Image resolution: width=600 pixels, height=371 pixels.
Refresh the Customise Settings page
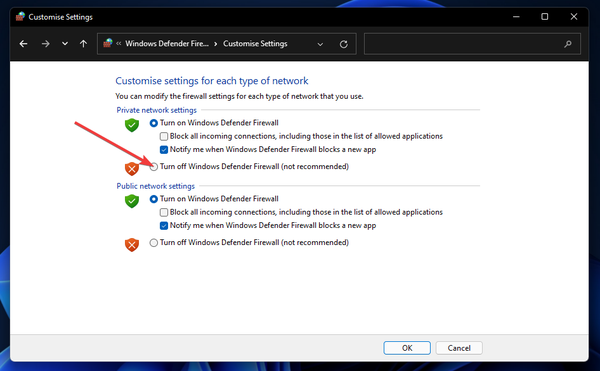[x=344, y=44]
